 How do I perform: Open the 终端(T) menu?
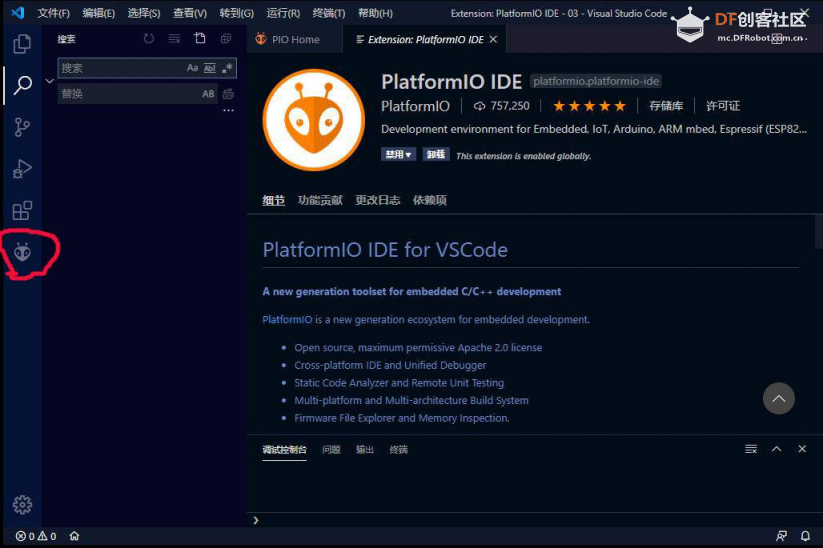pyautogui.click(x=329, y=13)
